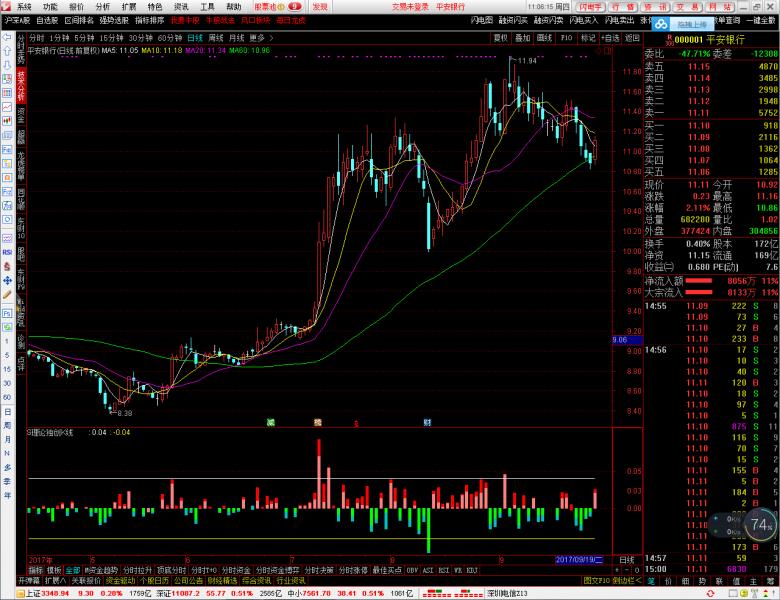This screenshot has height=600, width=780.
Task: Open the 工具 menu
Action: (x=207, y=7)
